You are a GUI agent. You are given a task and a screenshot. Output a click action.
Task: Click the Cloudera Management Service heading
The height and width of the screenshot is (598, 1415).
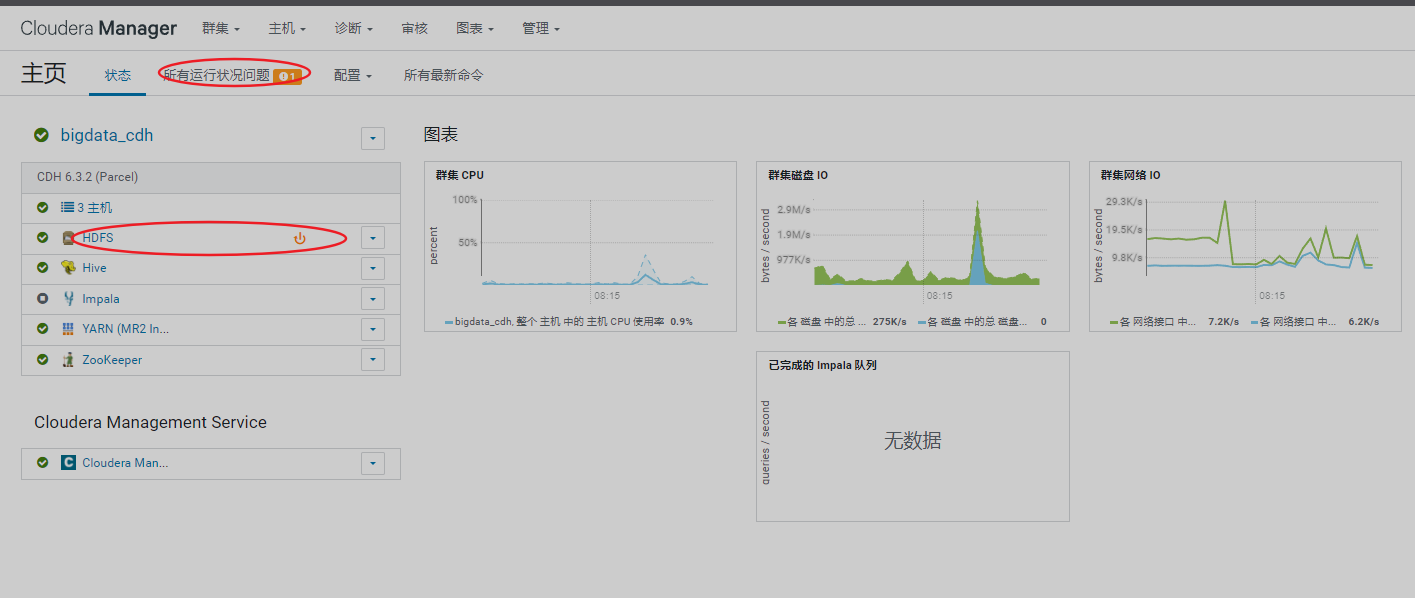(x=150, y=422)
